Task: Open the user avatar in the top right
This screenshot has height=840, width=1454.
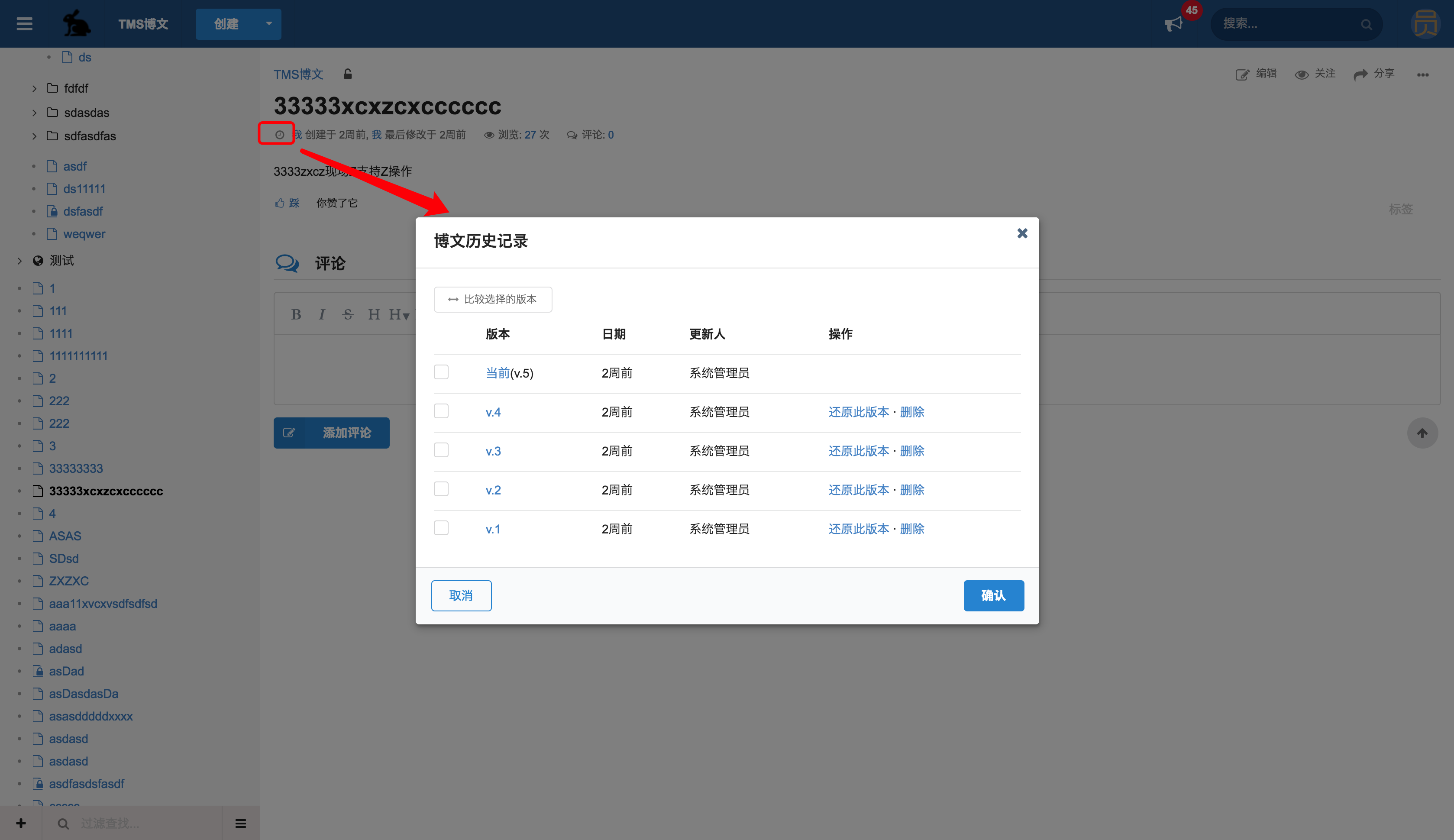Action: pos(1425,24)
